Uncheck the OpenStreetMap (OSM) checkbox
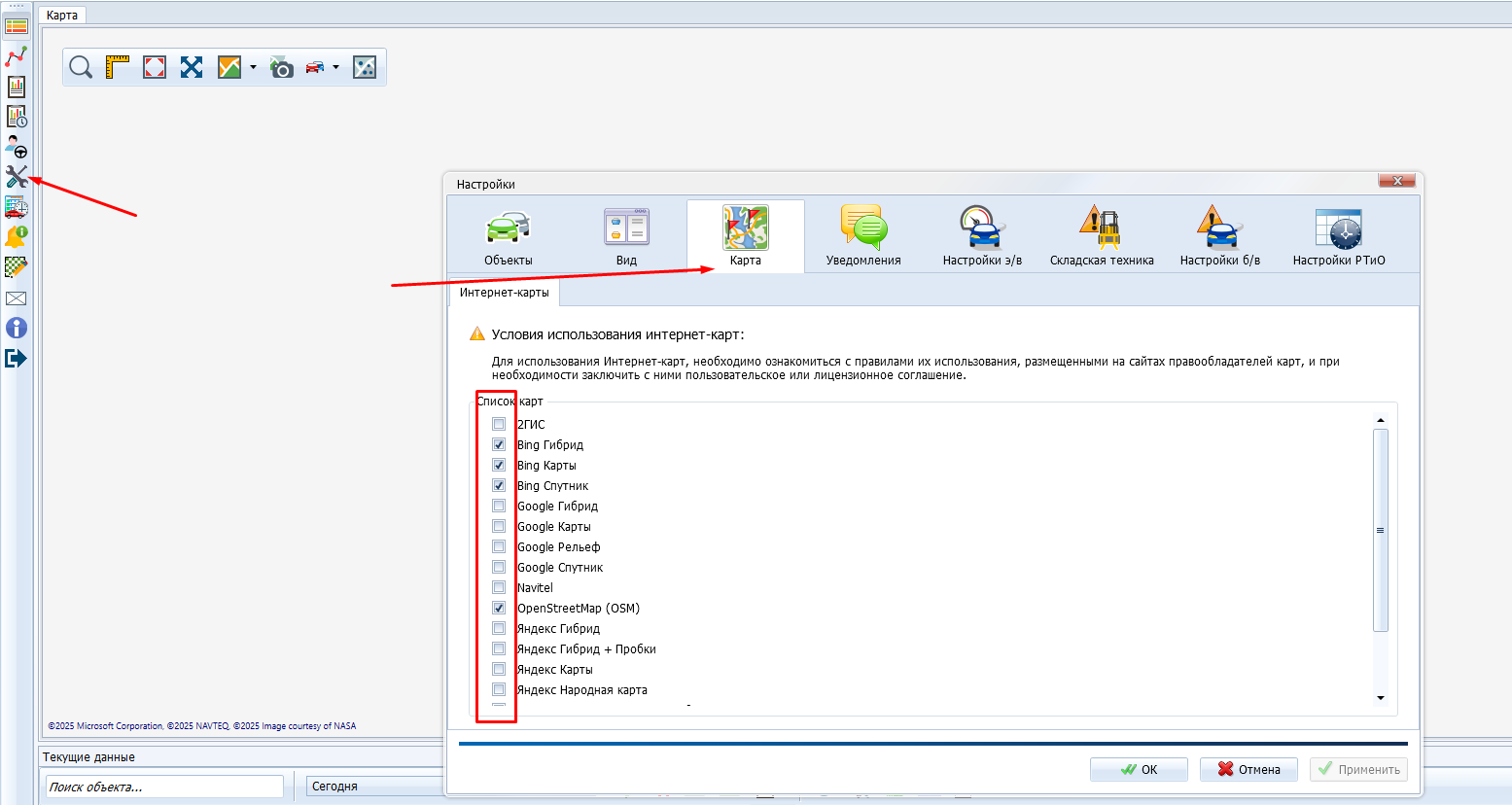1512x805 pixels. (x=499, y=608)
